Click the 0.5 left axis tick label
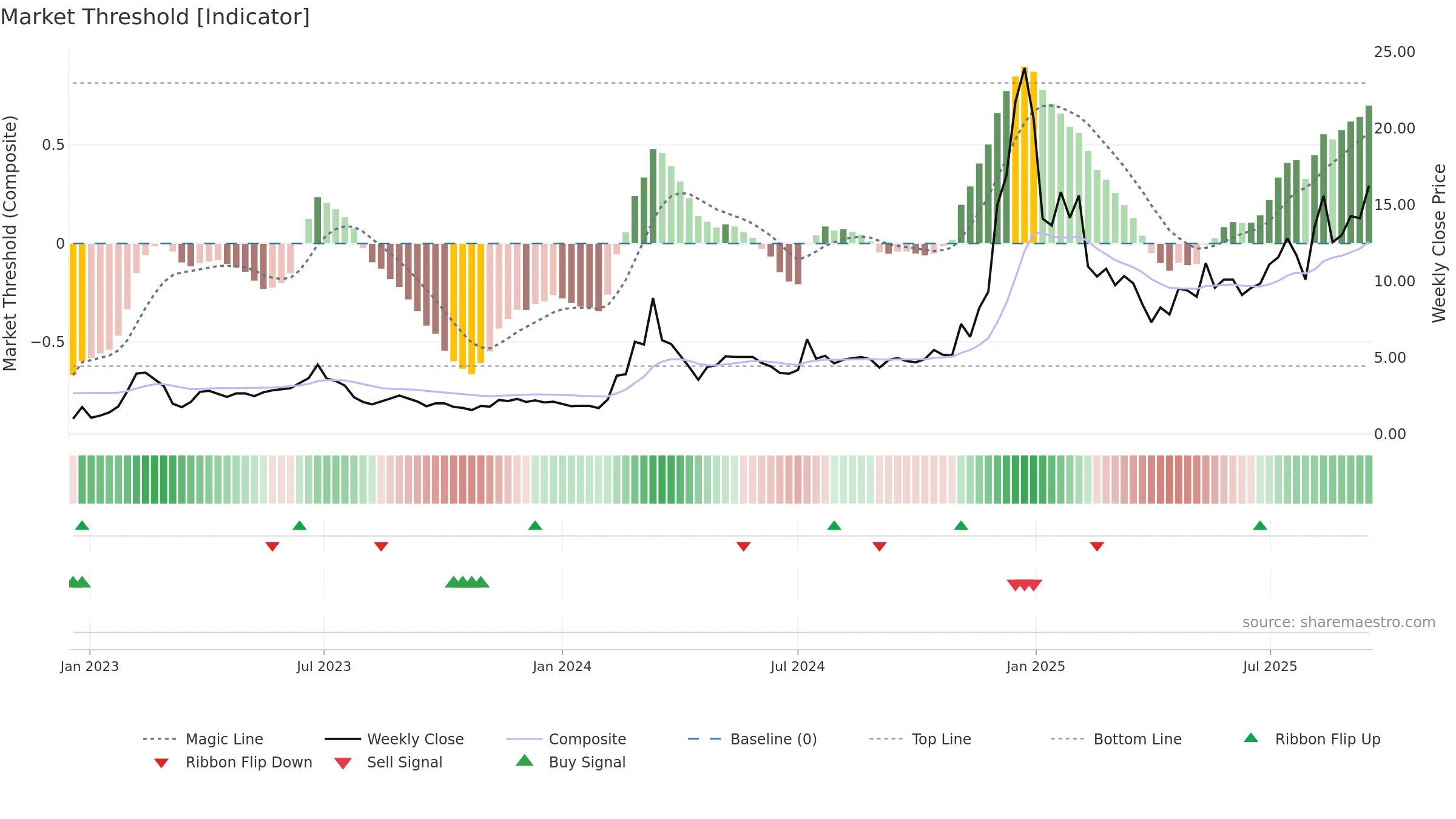Screen dimensions: 1456x819 [53, 145]
